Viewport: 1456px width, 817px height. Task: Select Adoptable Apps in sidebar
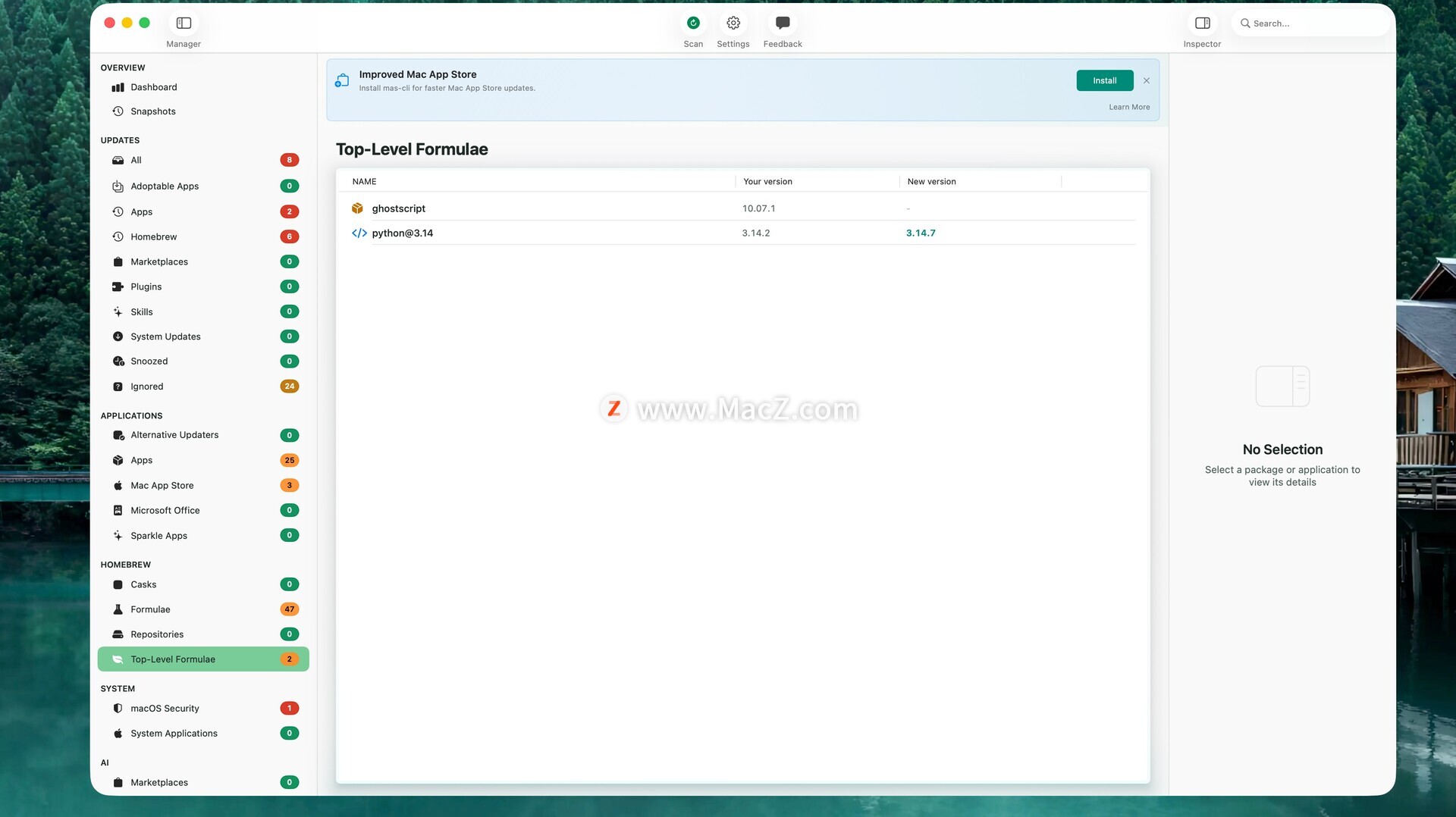(x=203, y=186)
